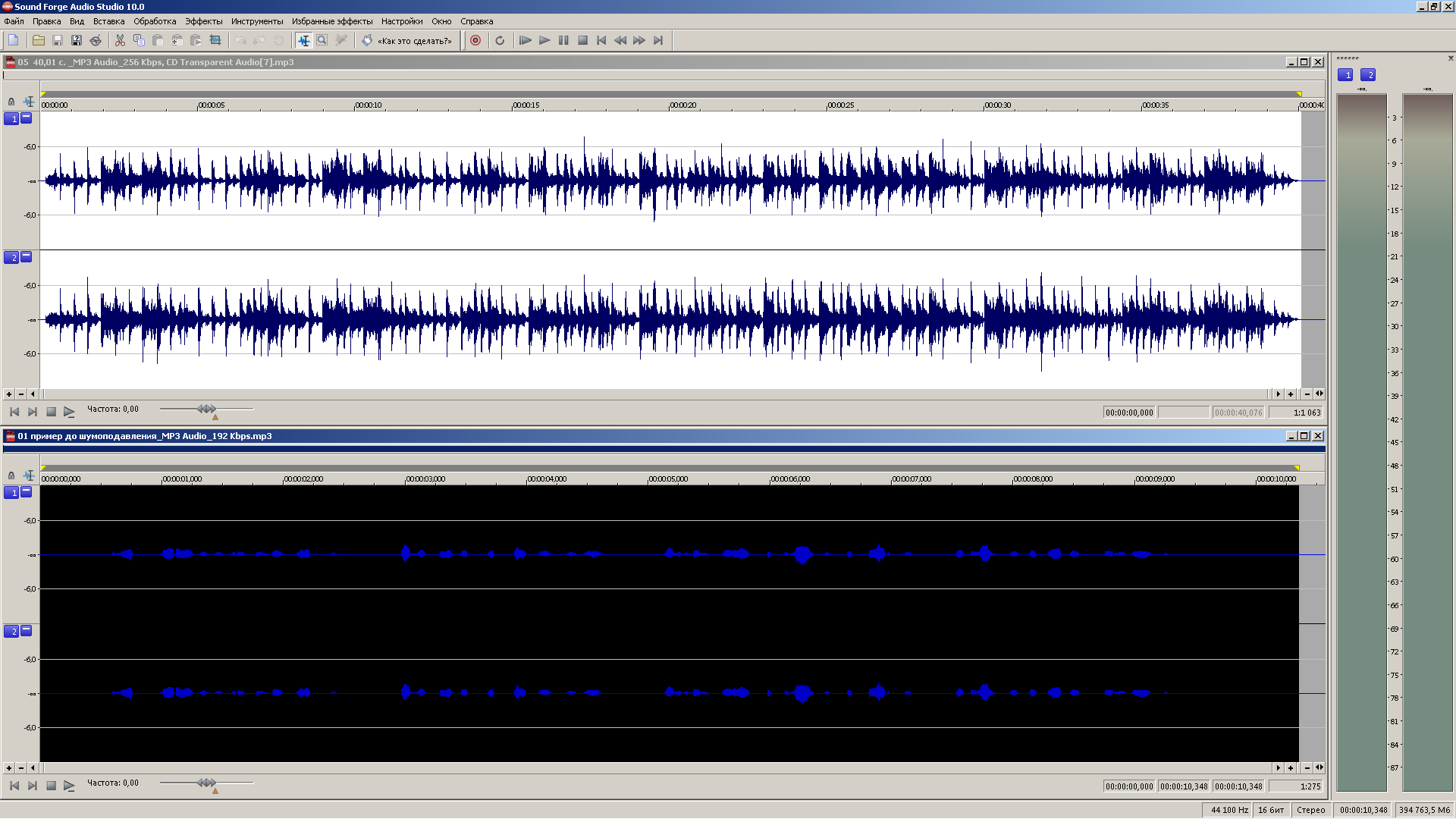Open the Эффекты menu
This screenshot has height=819, width=1456.
pyautogui.click(x=204, y=21)
